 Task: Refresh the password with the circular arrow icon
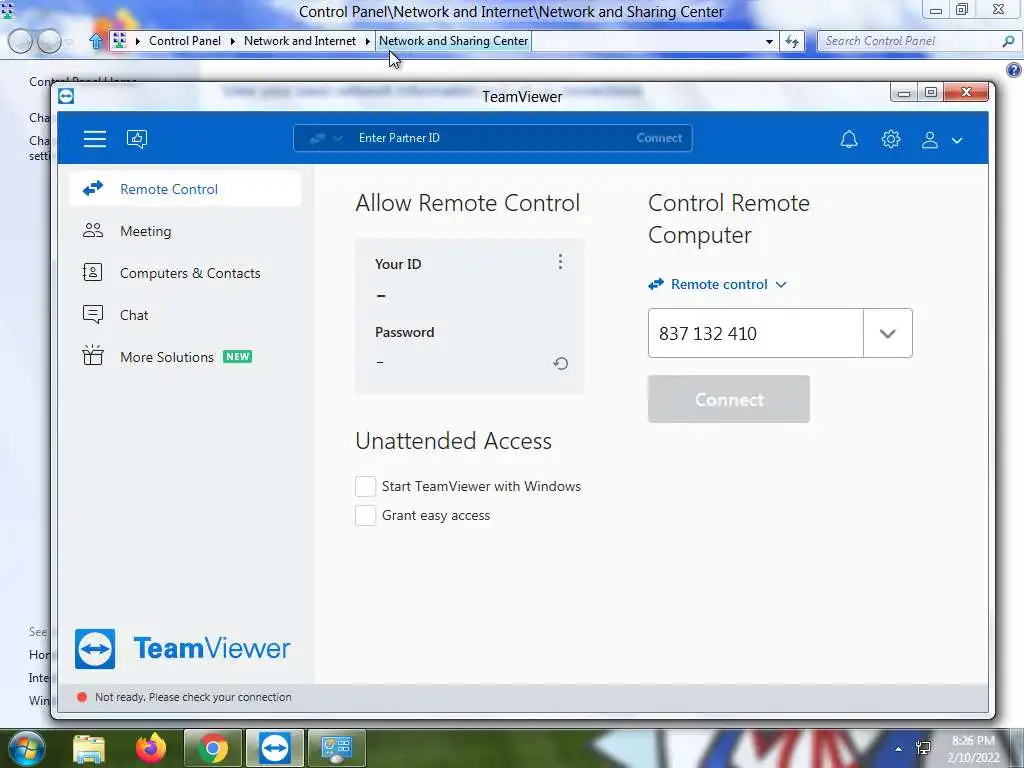tap(560, 363)
